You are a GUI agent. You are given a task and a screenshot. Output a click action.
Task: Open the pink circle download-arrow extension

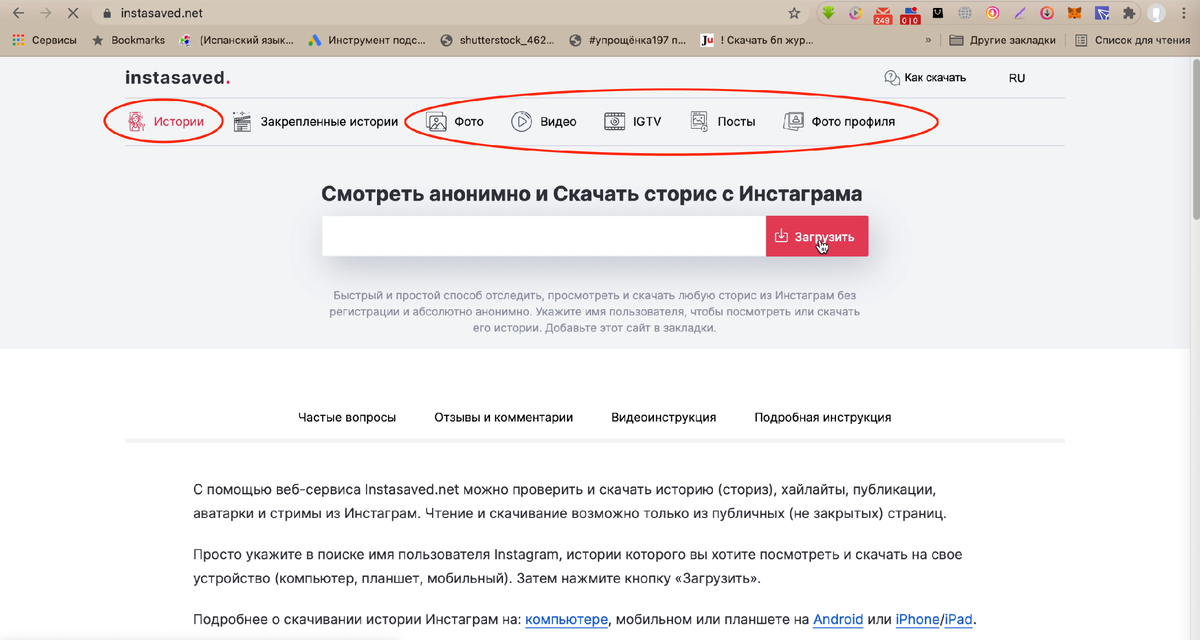coord(1046,14)
